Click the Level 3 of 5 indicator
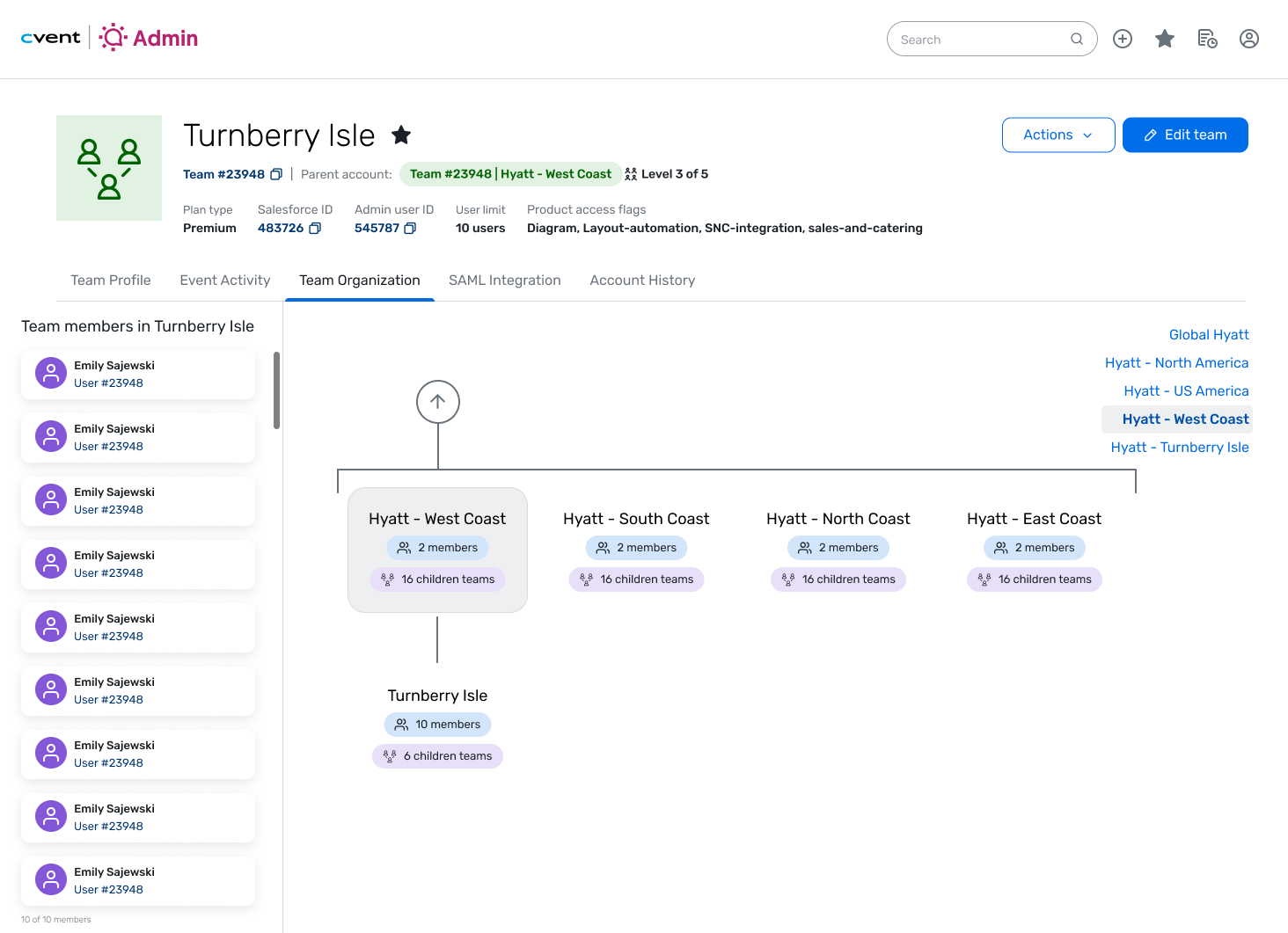The width and height of the screenshot is (1288, 933). coord(666,174)
